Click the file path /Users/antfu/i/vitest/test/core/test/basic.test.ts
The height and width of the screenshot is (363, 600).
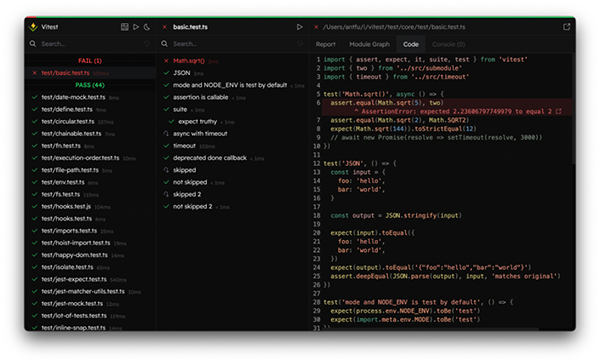[x=394, y=27]
